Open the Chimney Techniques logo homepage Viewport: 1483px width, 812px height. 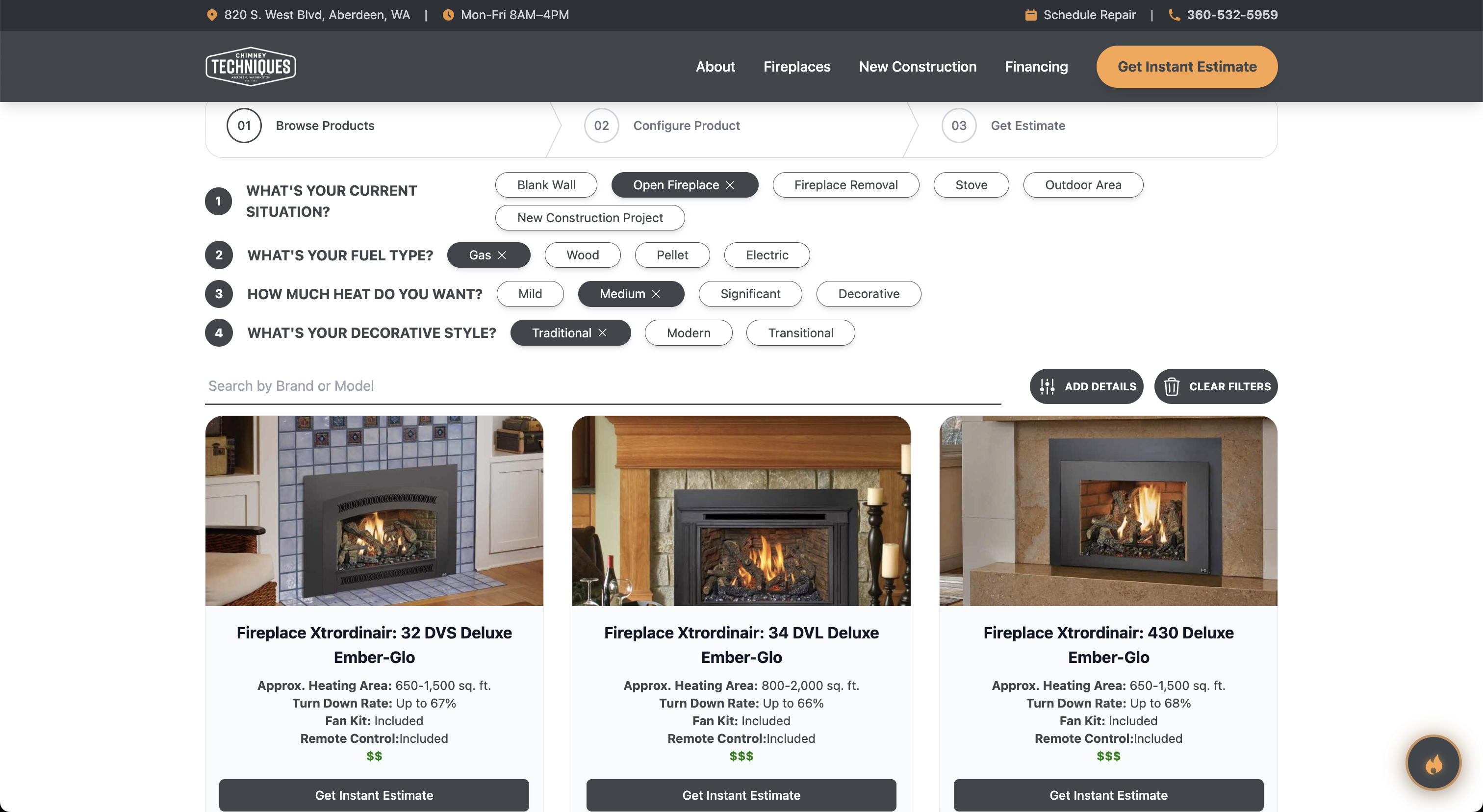point(251,66)
